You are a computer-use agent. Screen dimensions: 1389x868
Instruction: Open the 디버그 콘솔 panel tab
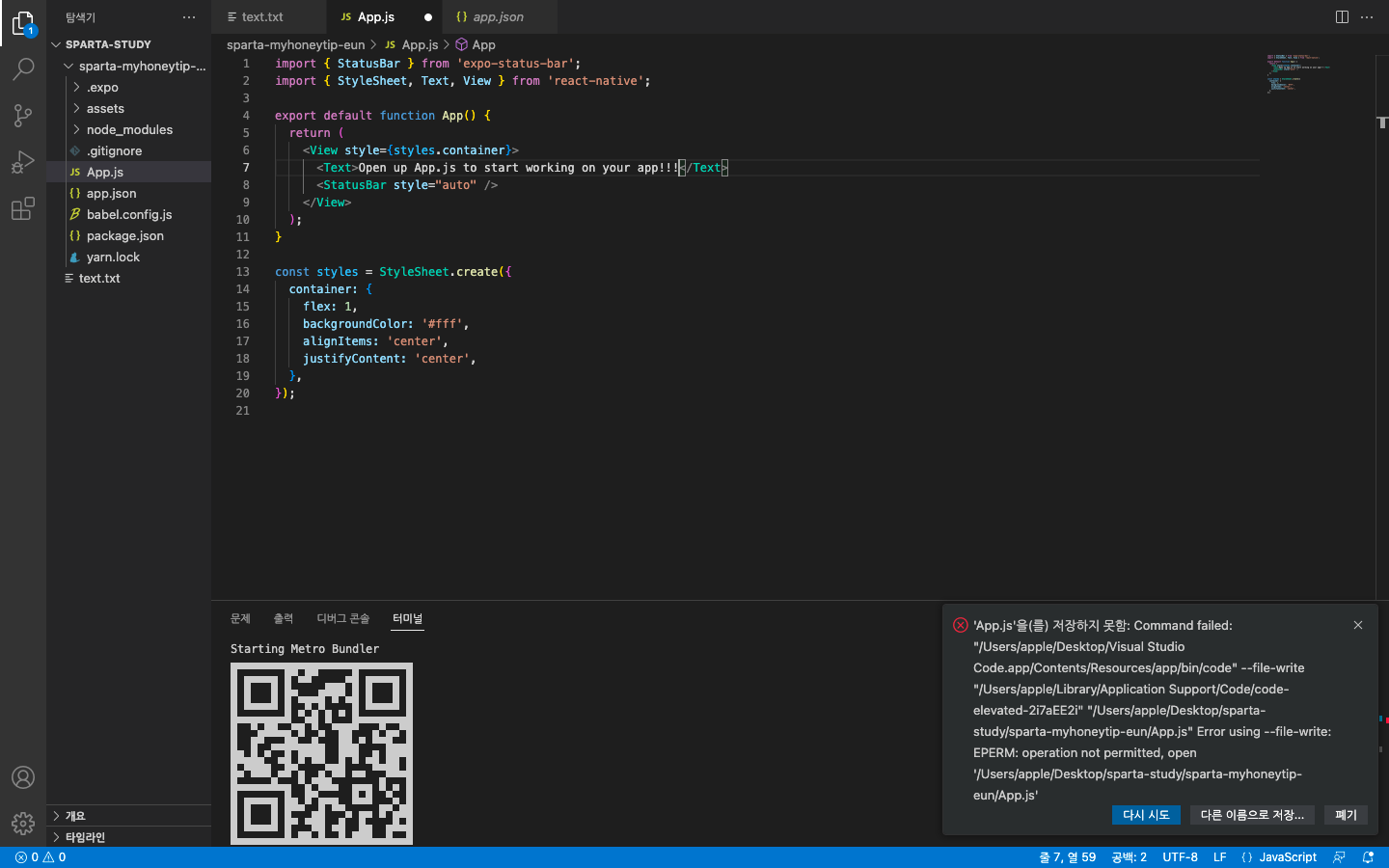click(x=342, y=618)
